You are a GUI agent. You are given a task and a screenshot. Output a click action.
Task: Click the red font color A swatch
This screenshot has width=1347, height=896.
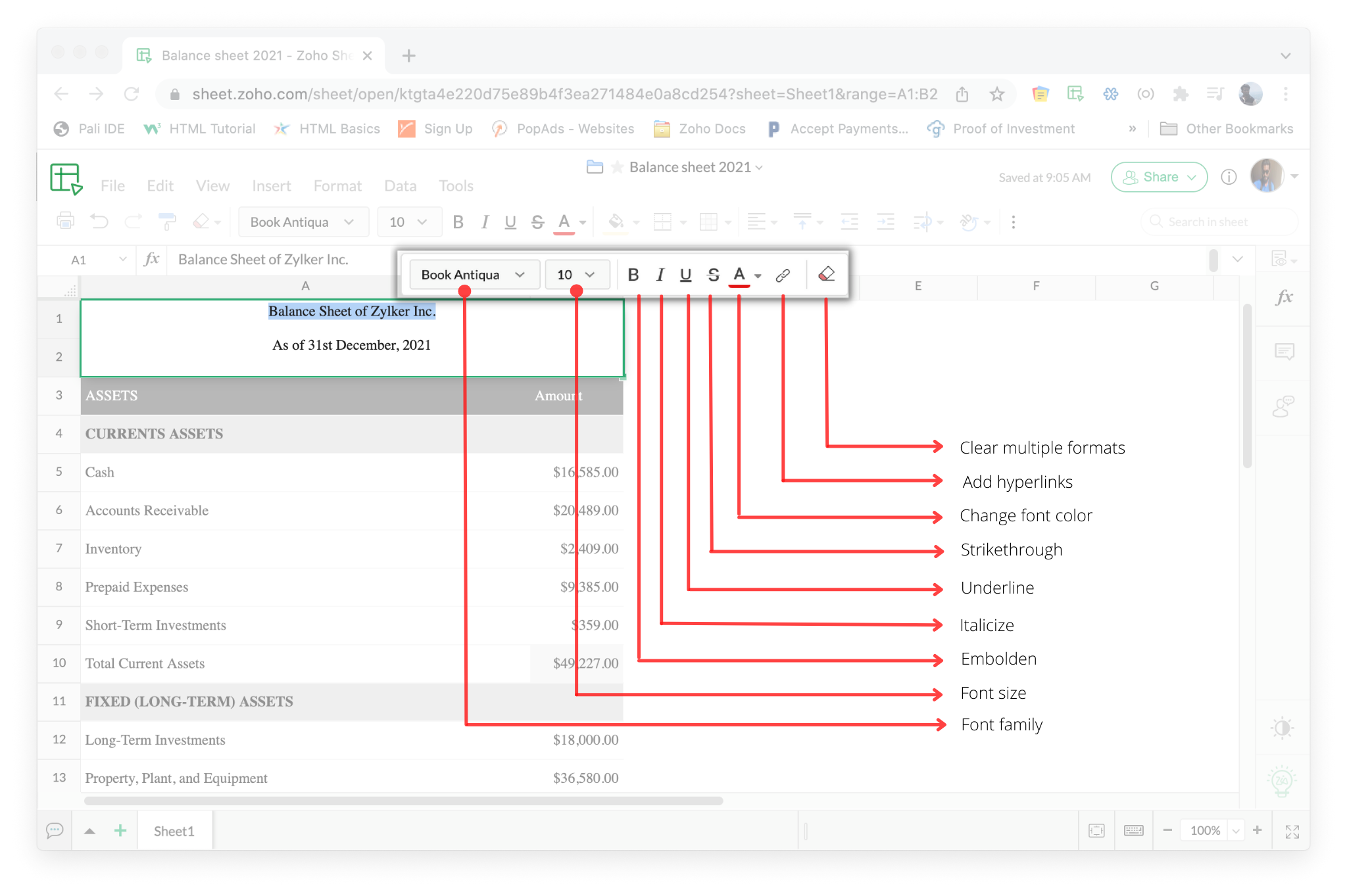739,275
